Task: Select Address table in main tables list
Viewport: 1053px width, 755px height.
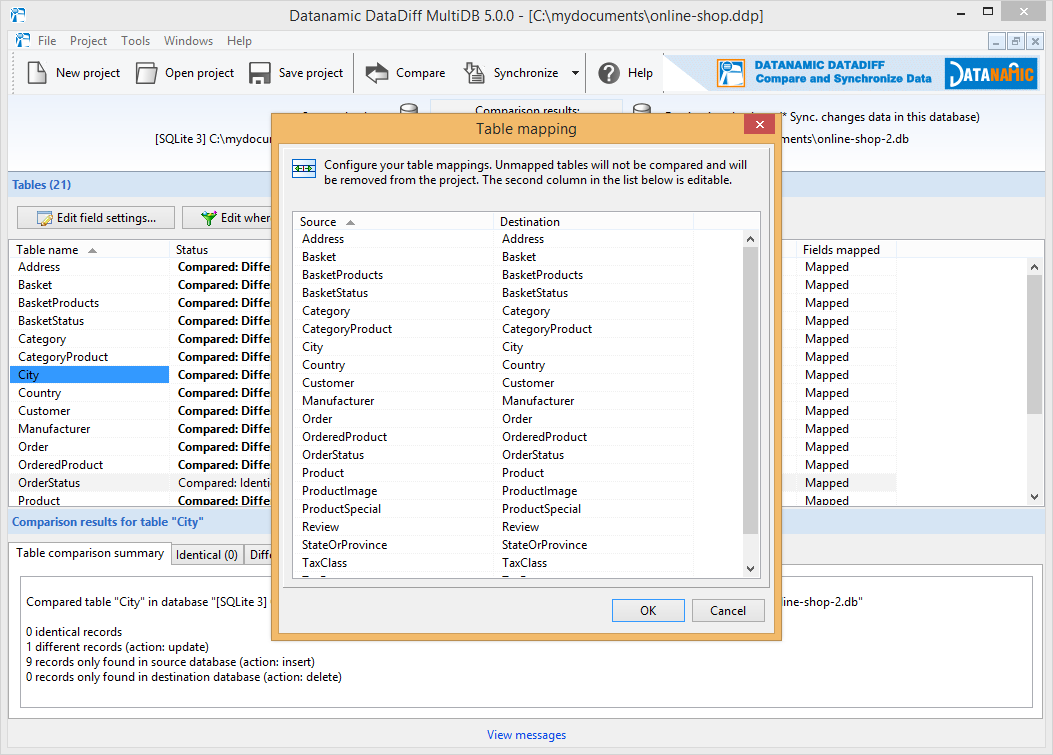Action: pyautogui.click(x=89, y=267)
